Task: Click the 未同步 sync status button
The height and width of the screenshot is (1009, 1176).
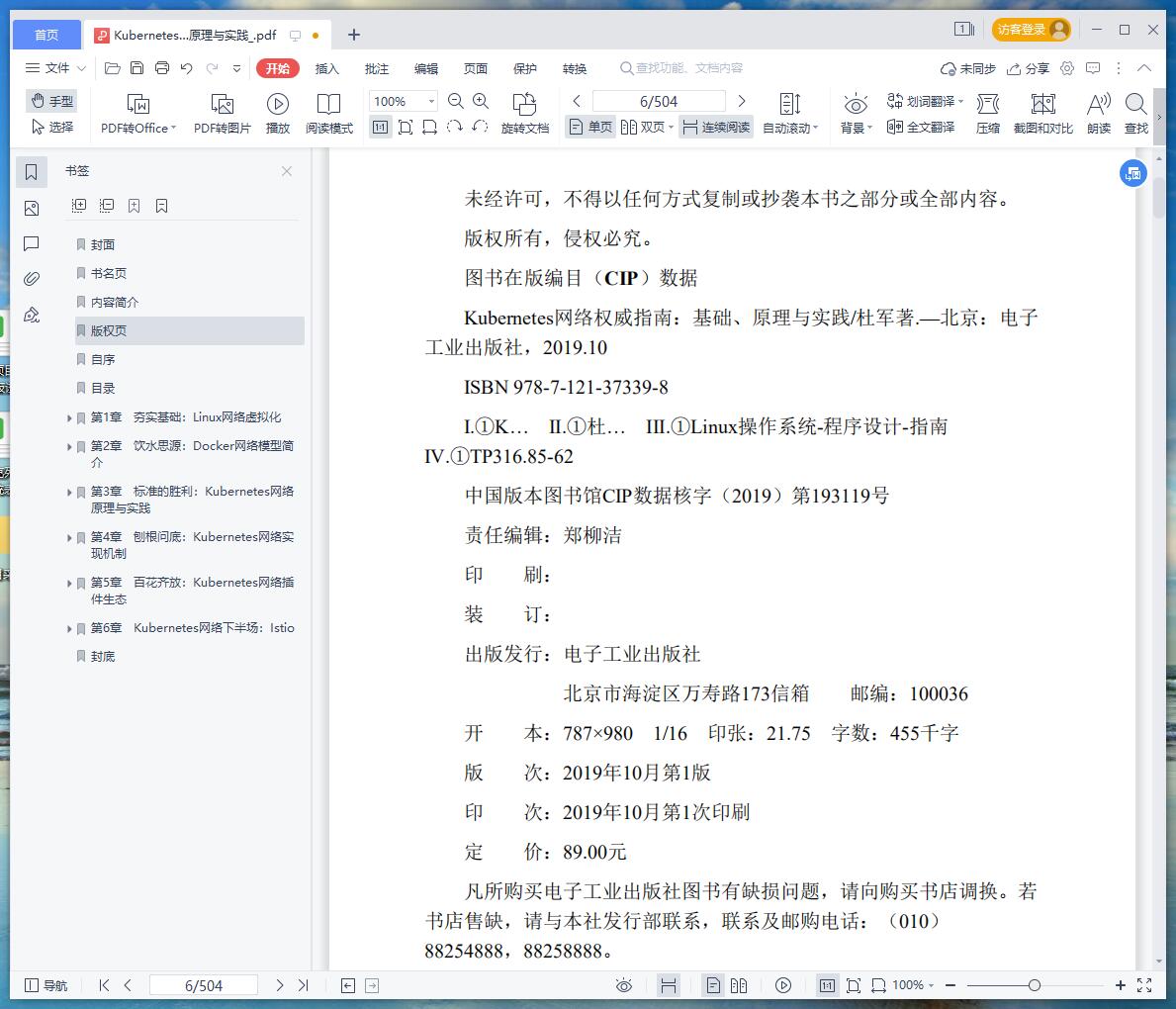Action: coord(967,68)
